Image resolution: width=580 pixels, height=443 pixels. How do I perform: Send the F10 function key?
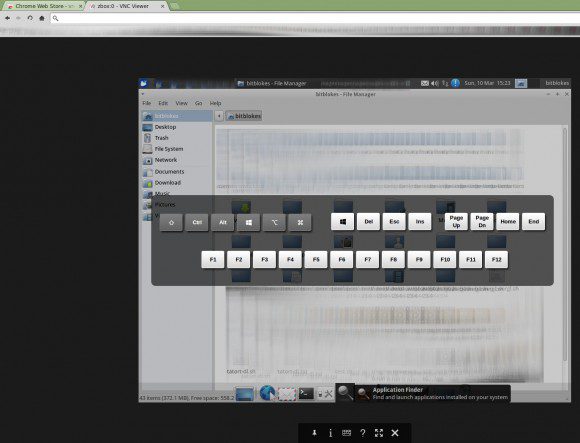tap(445, 260)
